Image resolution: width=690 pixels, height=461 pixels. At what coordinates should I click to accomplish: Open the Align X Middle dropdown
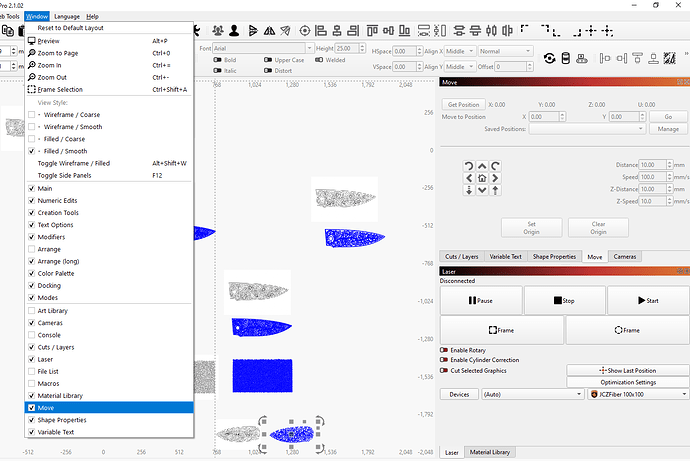(x=460, y=51)
